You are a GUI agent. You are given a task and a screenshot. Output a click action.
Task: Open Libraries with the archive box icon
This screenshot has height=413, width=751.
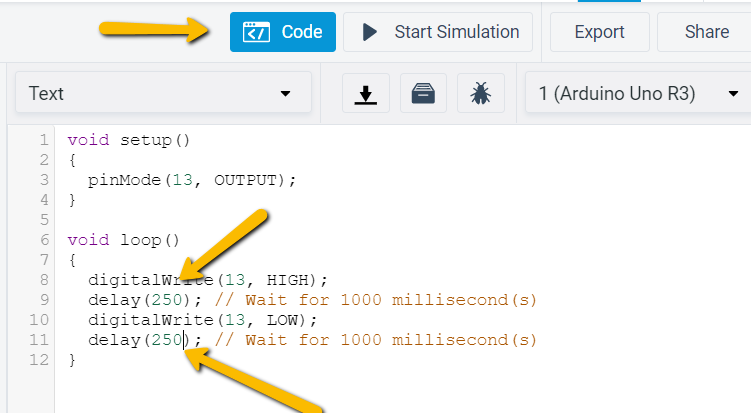423,94
